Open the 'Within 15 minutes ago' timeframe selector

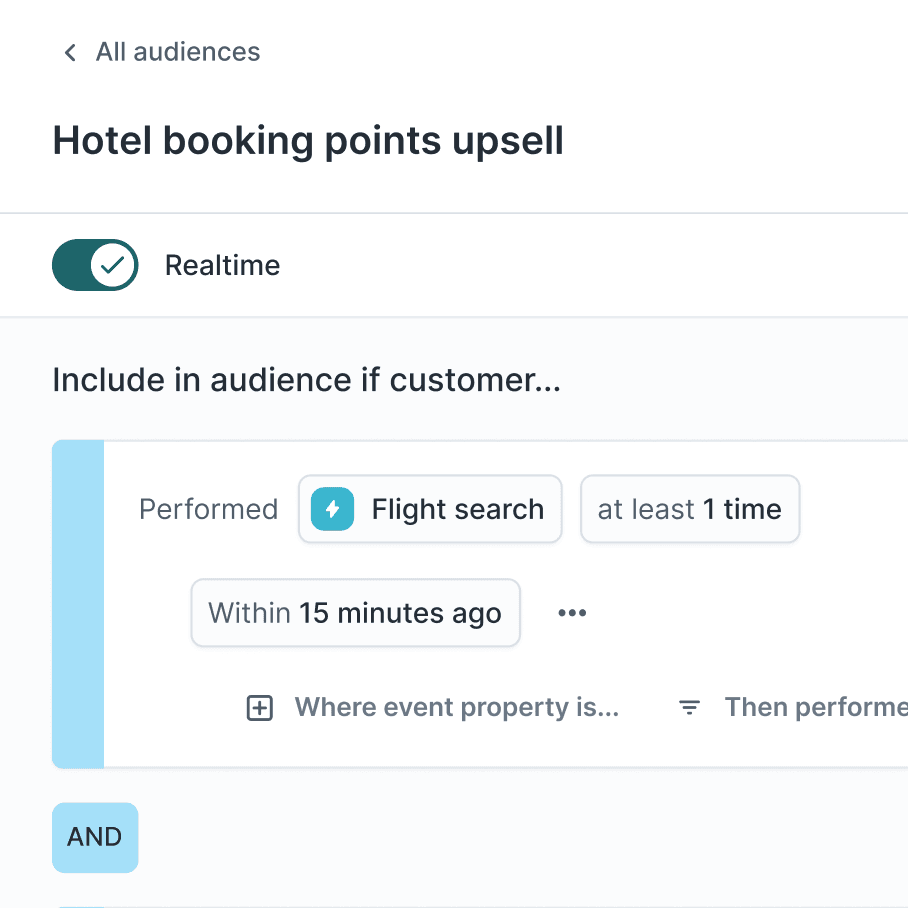(x=355, y=612)
